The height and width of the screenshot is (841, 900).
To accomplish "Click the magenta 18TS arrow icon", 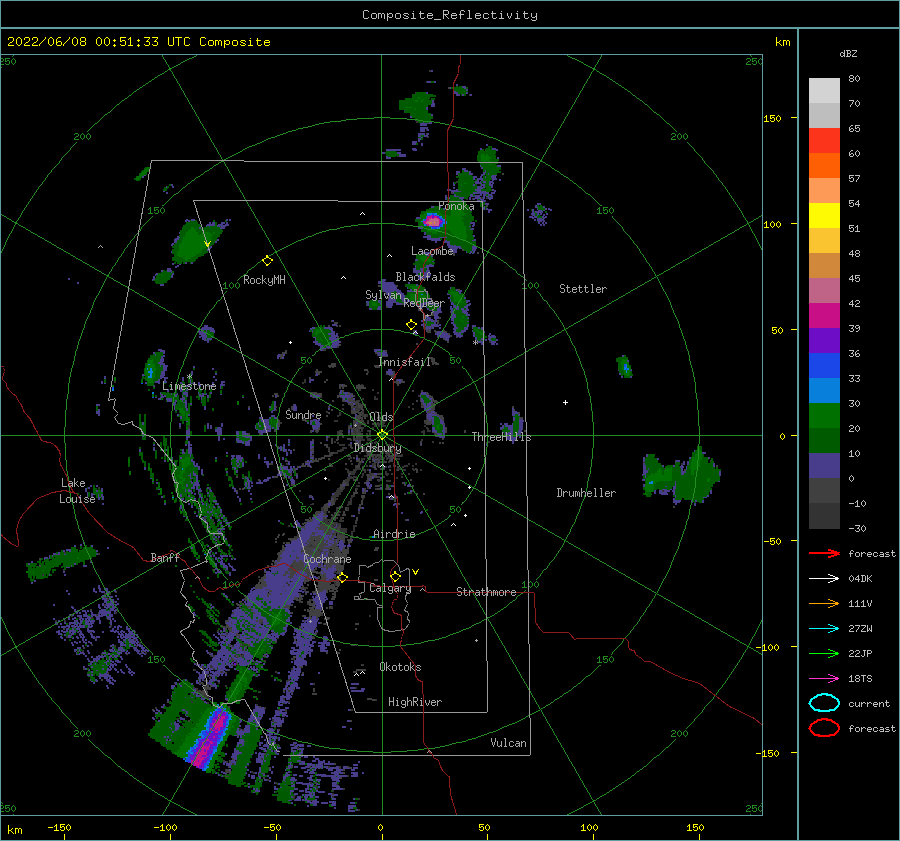I will pos(824,679).
